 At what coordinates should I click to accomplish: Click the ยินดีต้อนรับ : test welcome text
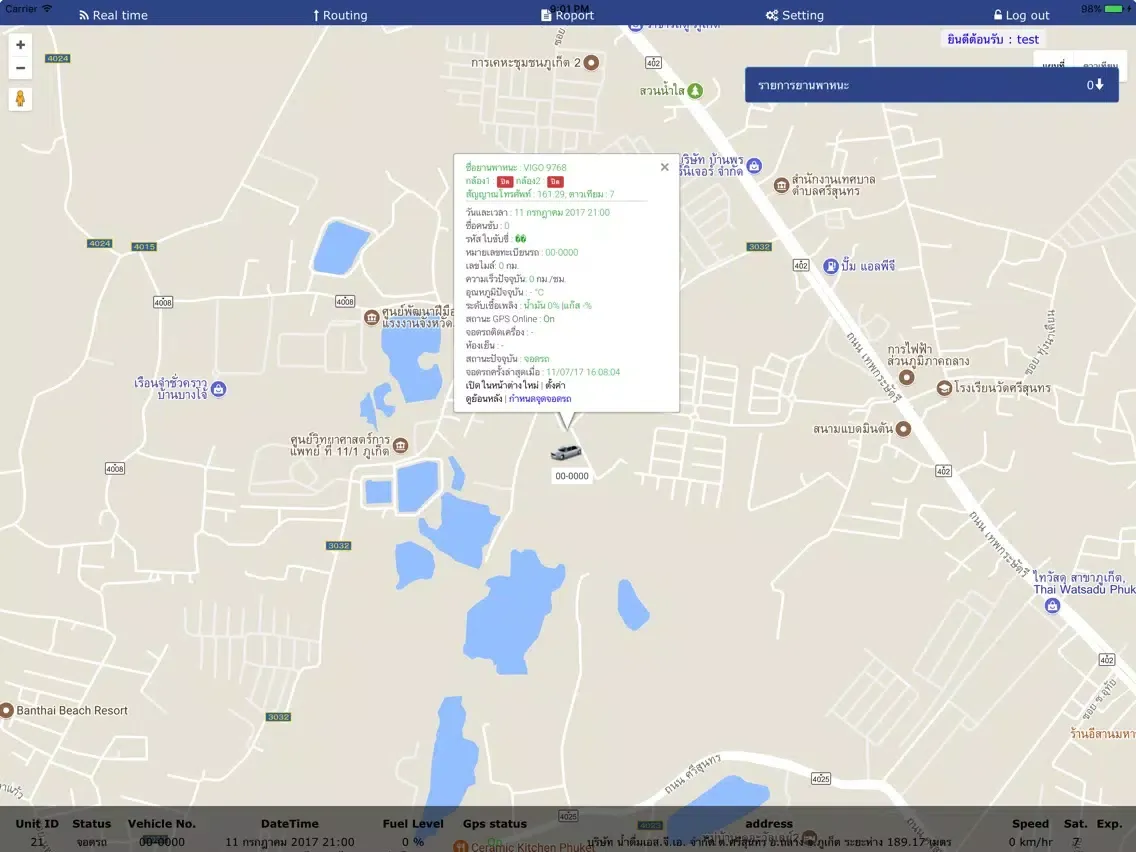click(x=993, y=39)
